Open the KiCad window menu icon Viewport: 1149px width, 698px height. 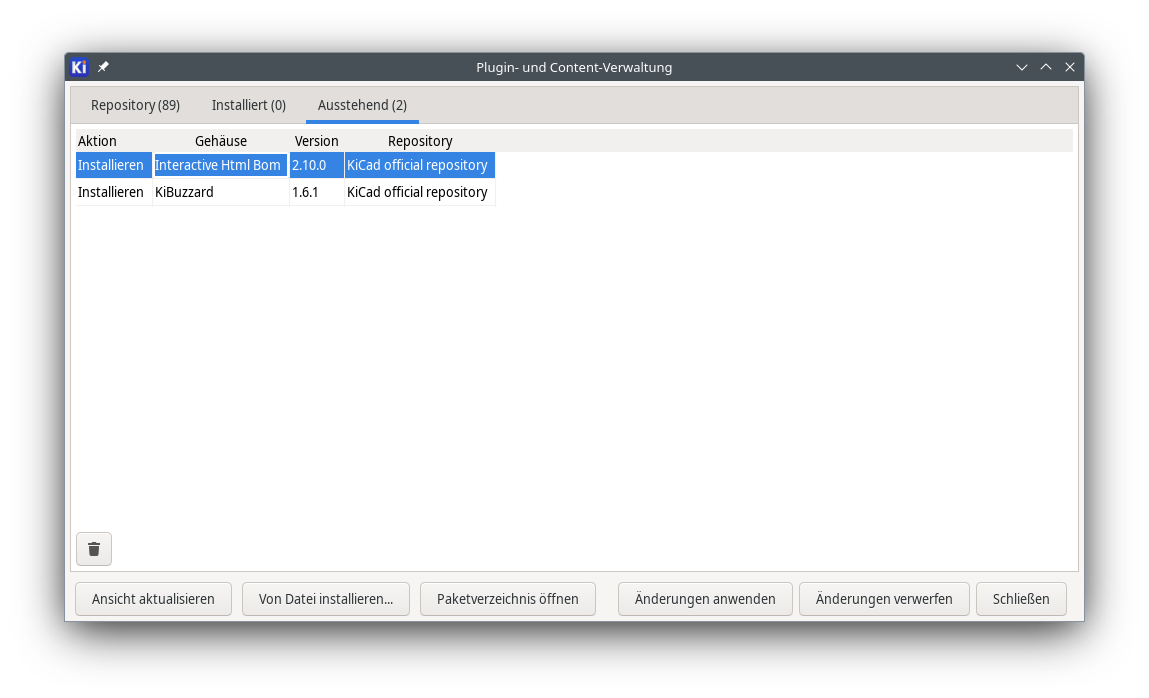(80, 67)
